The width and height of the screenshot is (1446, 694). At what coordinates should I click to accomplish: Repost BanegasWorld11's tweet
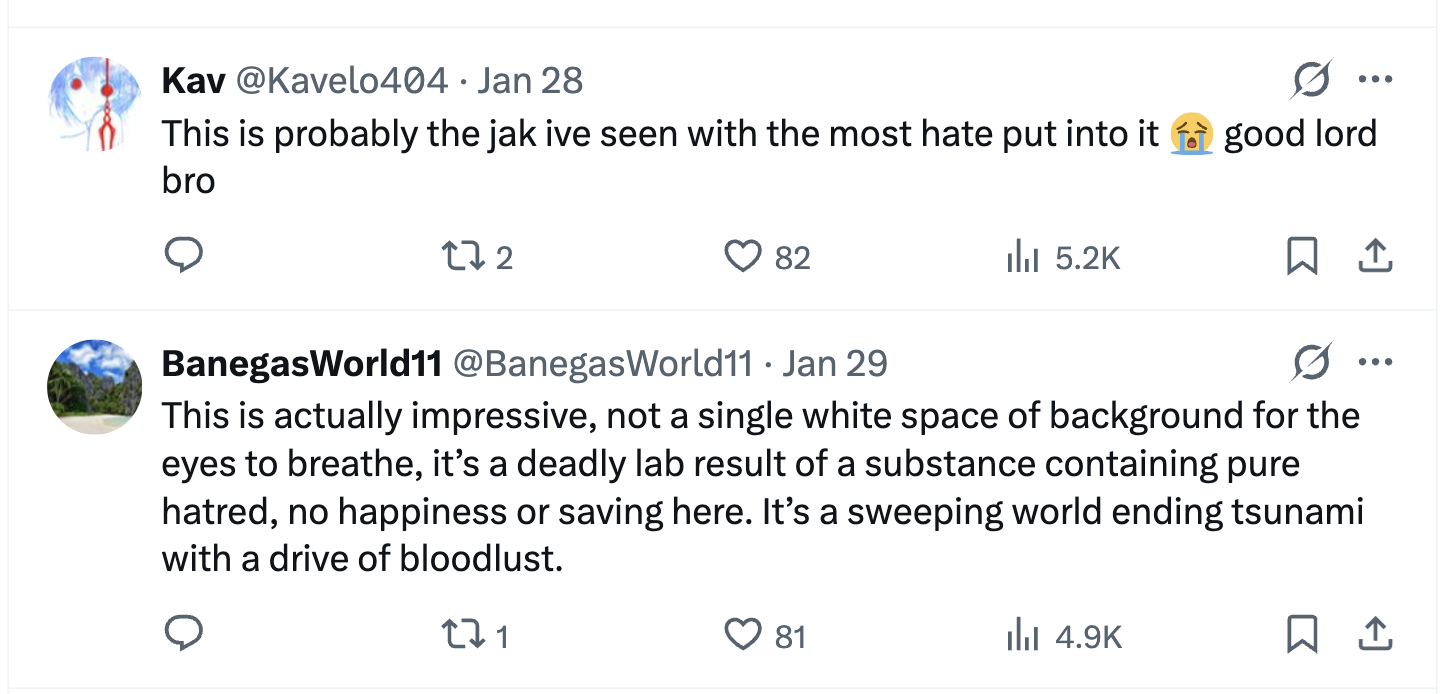click(x=464, y=634)
